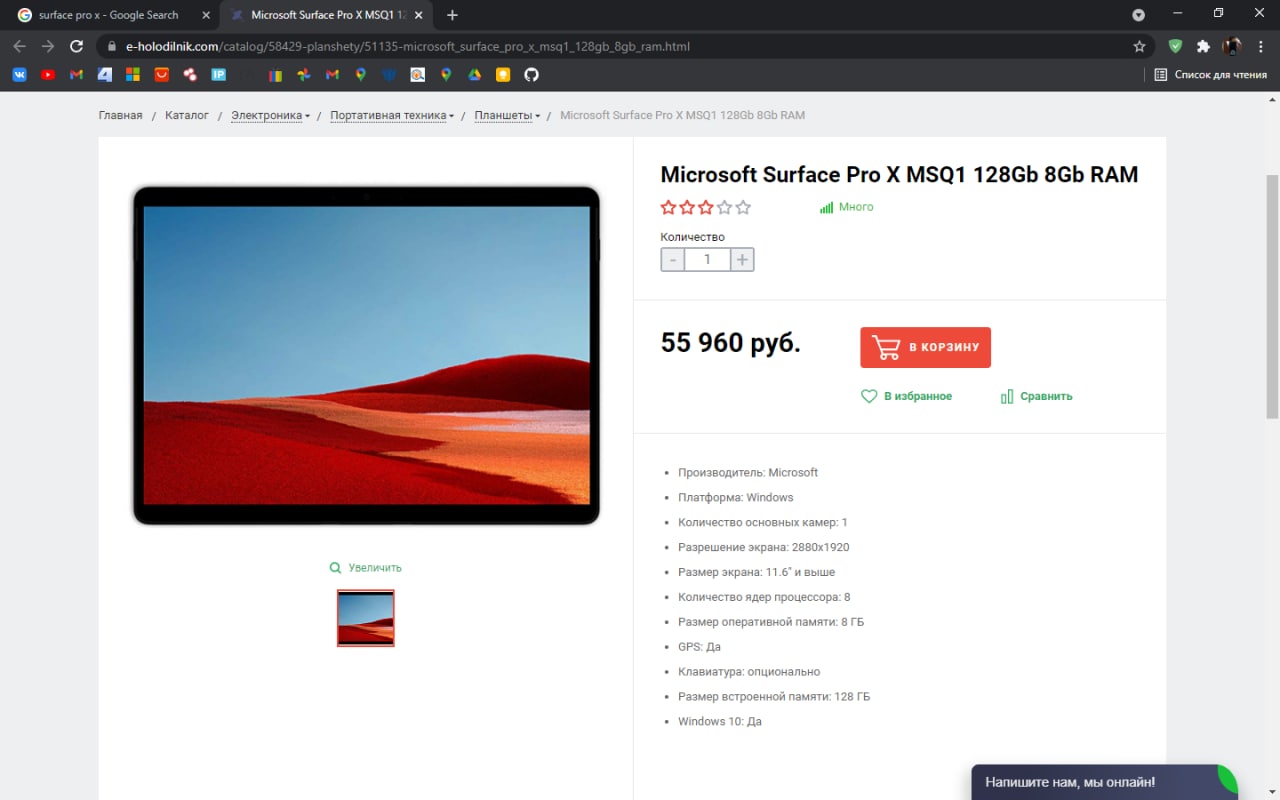Open the blue IP bookmark
This screenshot has width=1280, height=800.
tap(218, 75)
